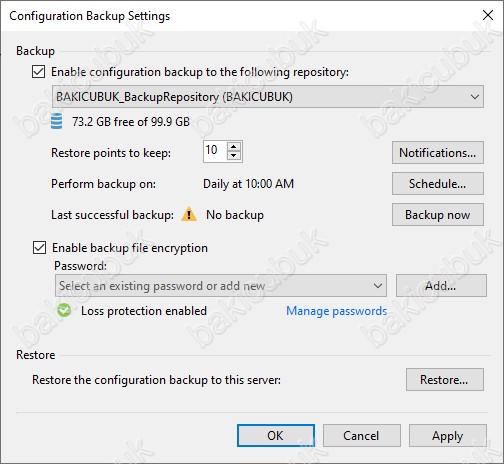
Task: Click the repository dropdown chevron arrow
Action: coord(475,97)
